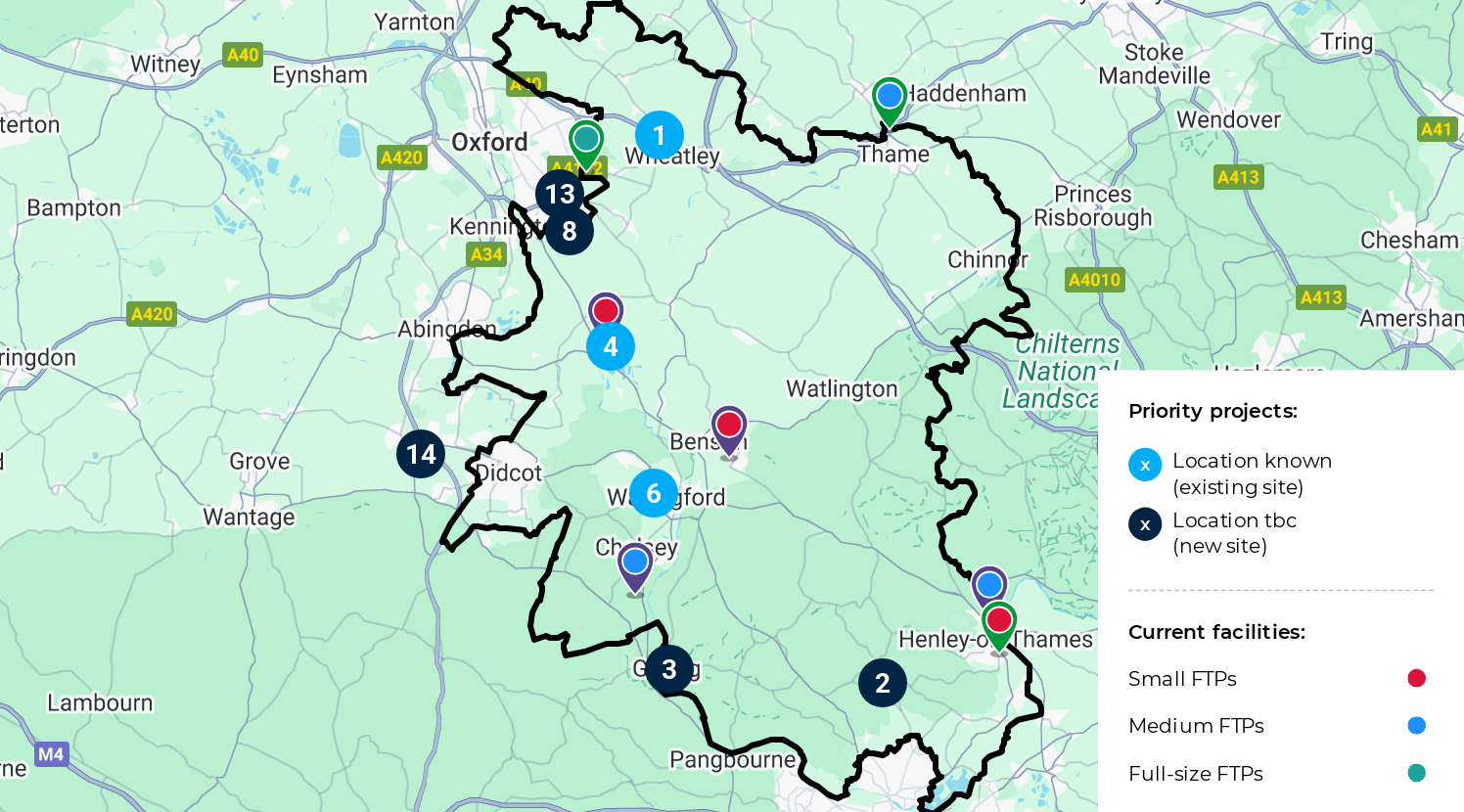Click the Medium FTPs blue legend dot
1464x812 pixels.
(1416, 725)
